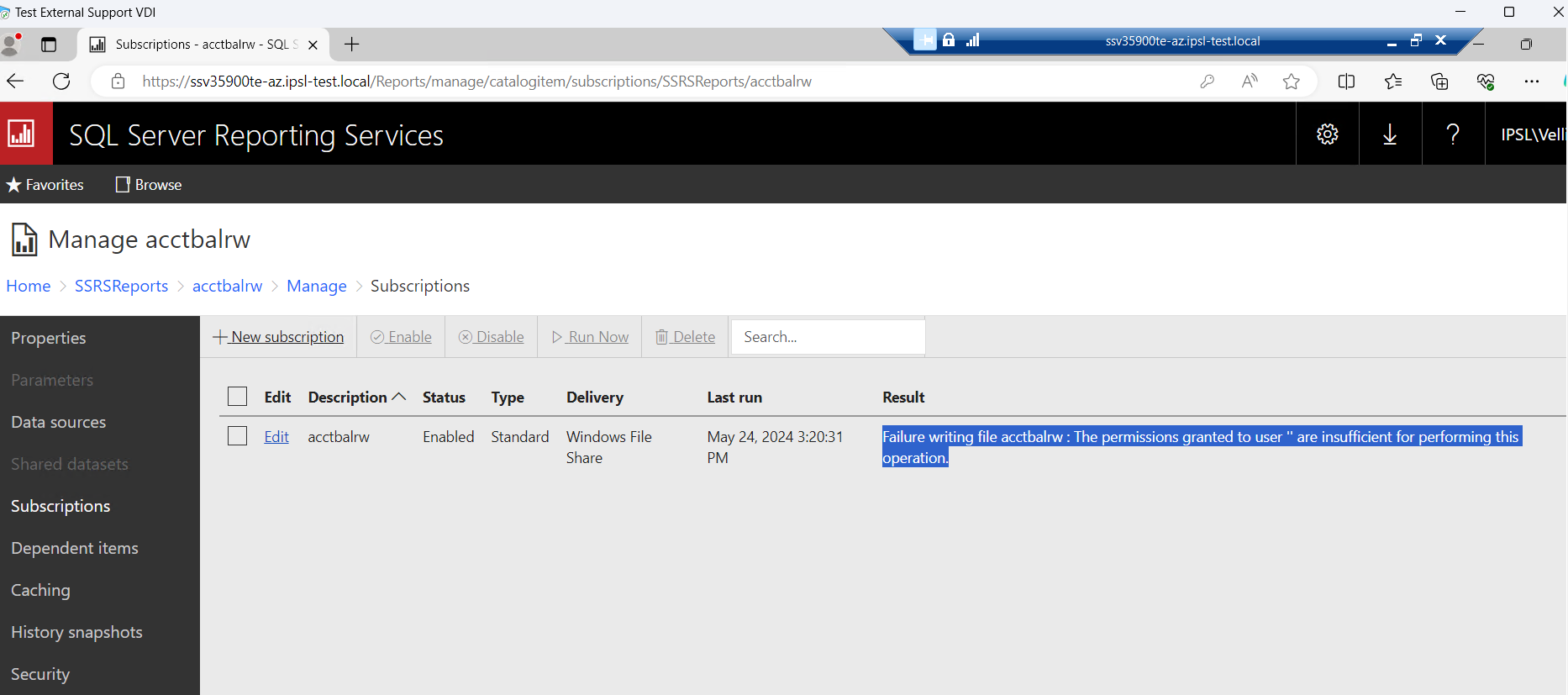Click the Delete toolbar button
This screenshot has width=1568, height=695.
pyautogui.click(x=686, y=337)
